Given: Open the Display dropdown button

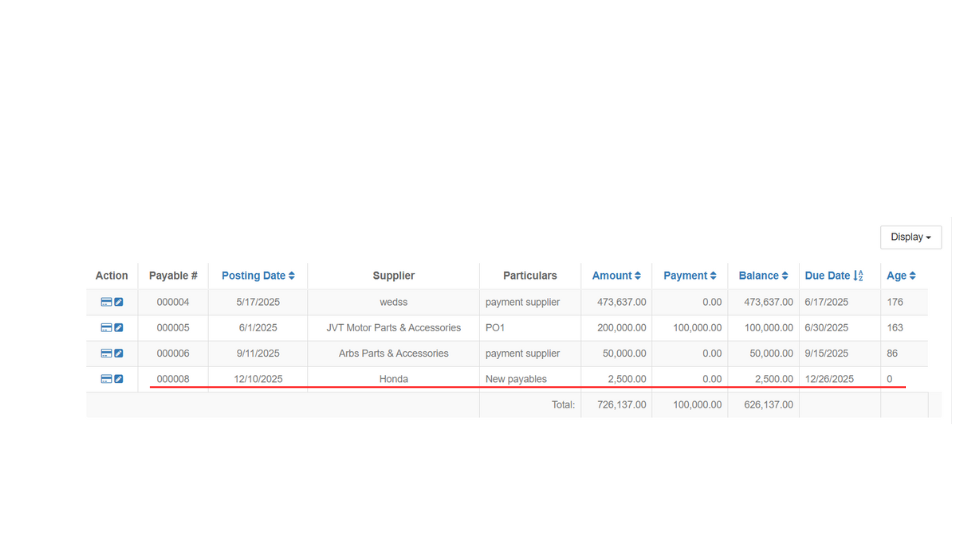Looking at the screenshot, I should point(910,237).
